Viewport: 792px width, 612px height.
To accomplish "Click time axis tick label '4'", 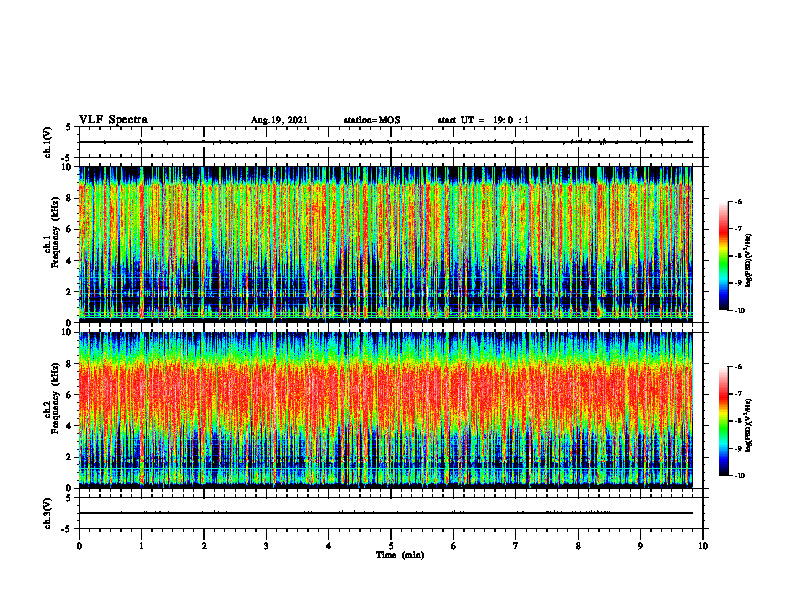I will (x=329, y=546).
